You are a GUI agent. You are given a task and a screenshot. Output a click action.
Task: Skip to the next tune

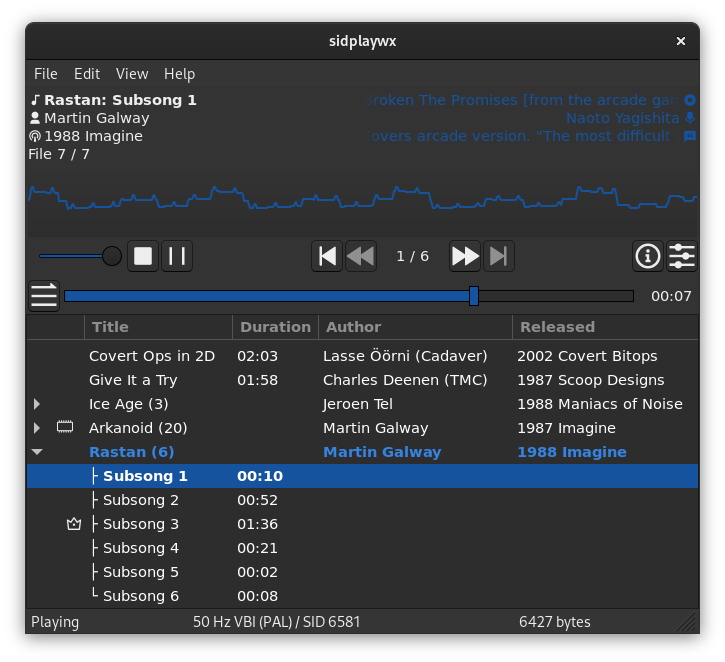click(x=498, y=256)
